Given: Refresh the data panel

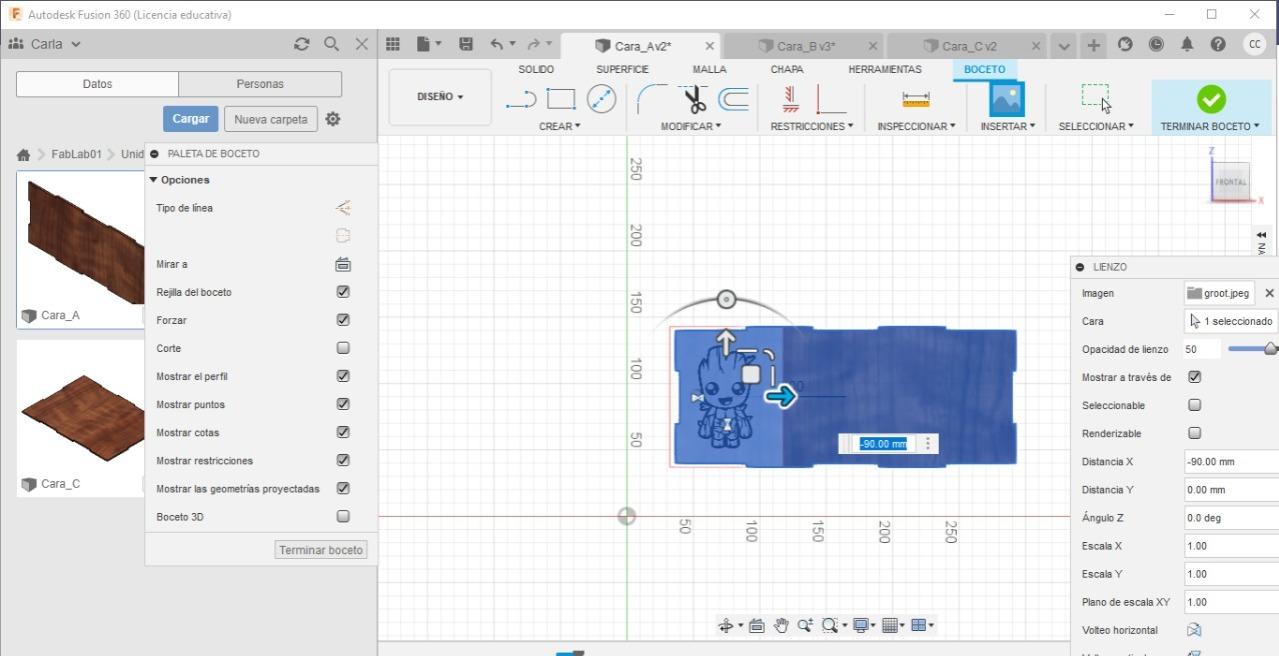Looking at the screenshot, I should 301,44.
